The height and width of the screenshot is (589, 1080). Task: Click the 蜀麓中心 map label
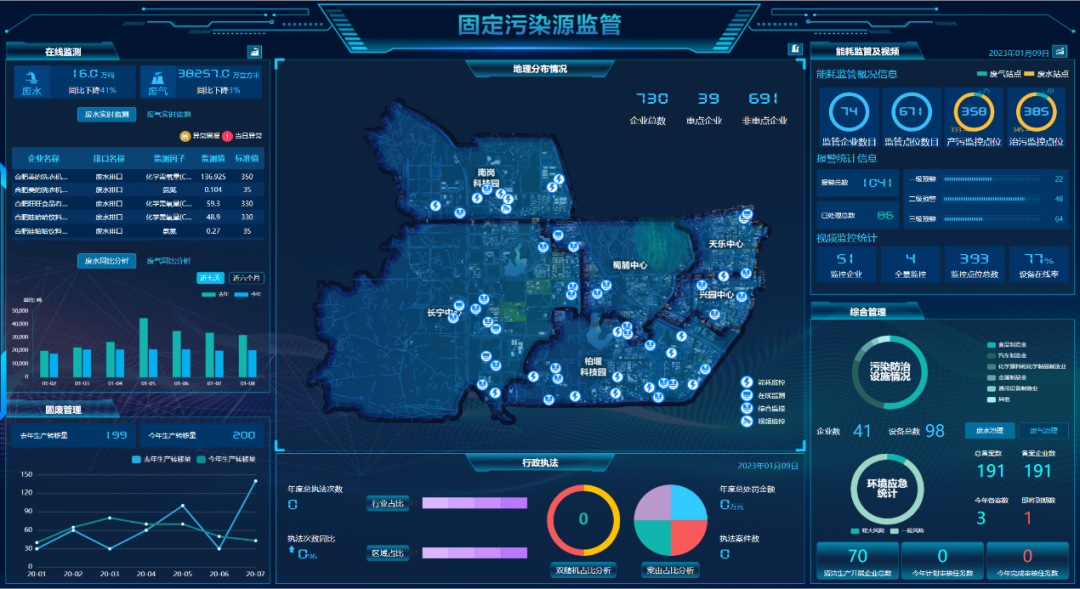(x=630, y=265)
